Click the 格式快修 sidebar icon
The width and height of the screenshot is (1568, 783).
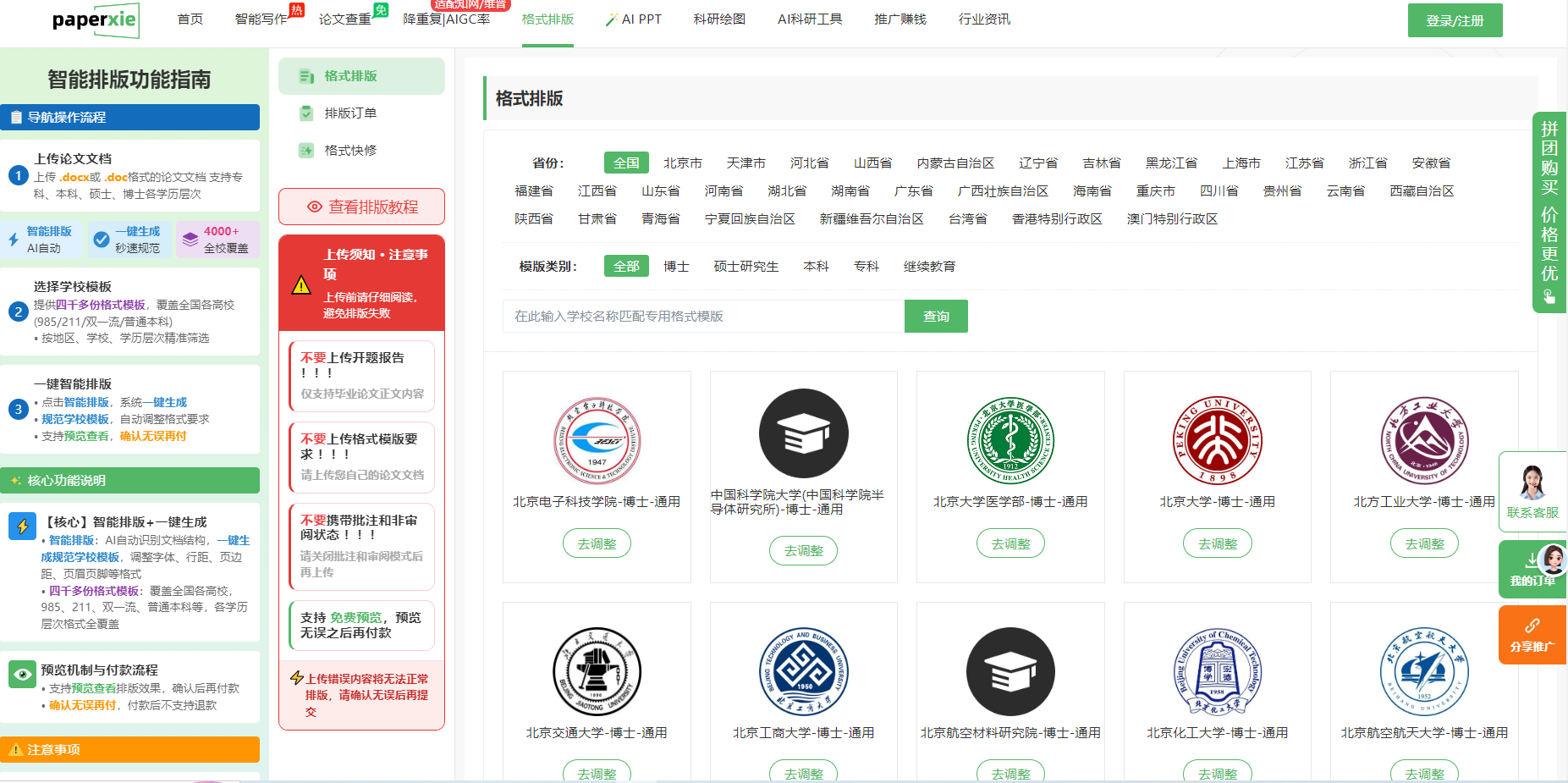(x=306, y=151)
